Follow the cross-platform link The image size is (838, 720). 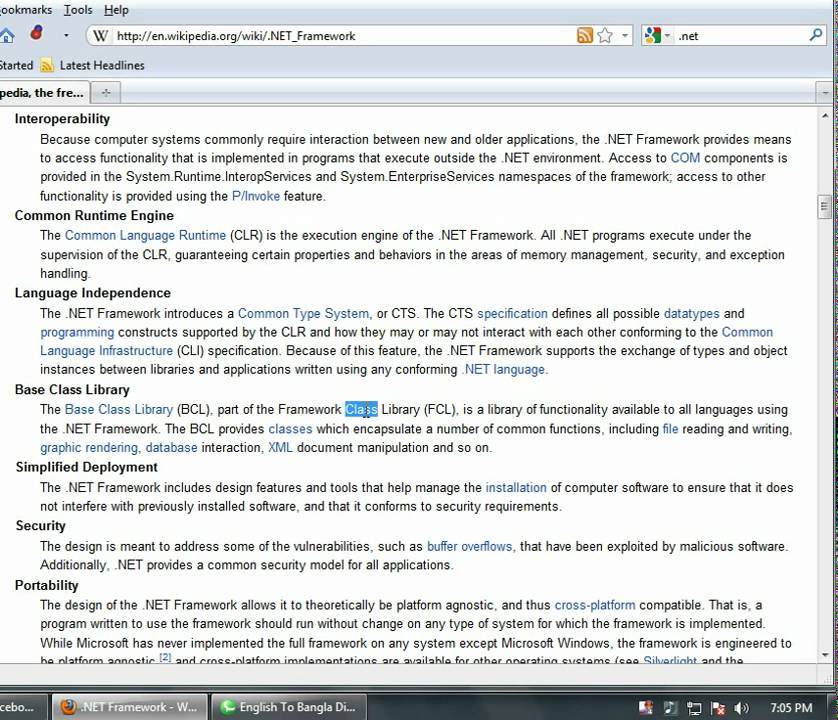[595, 605]
